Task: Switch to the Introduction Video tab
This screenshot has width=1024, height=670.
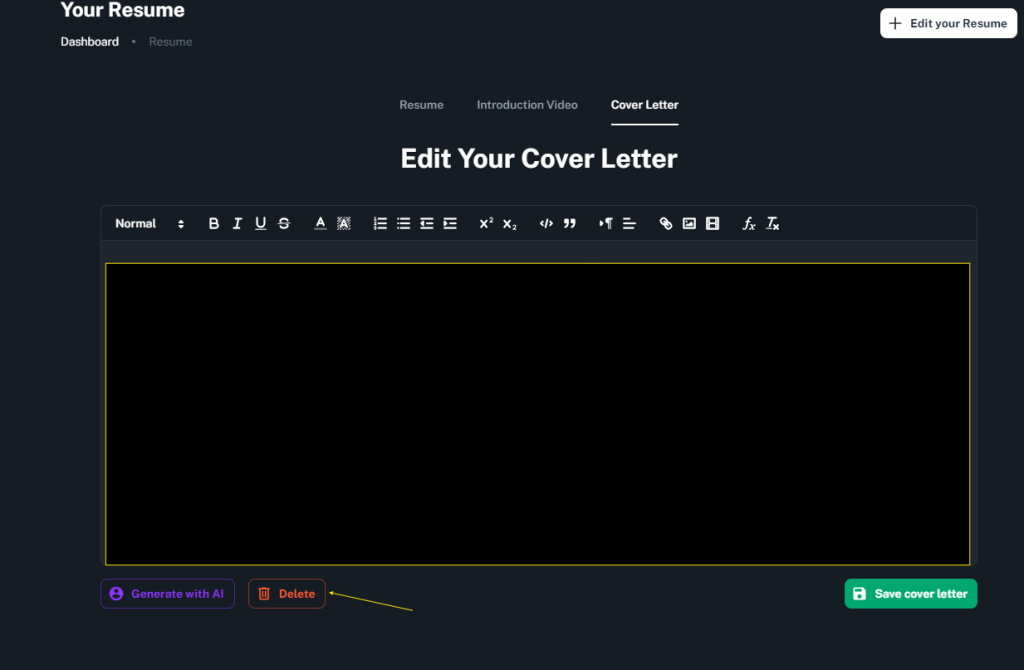Action: (527, 104)
